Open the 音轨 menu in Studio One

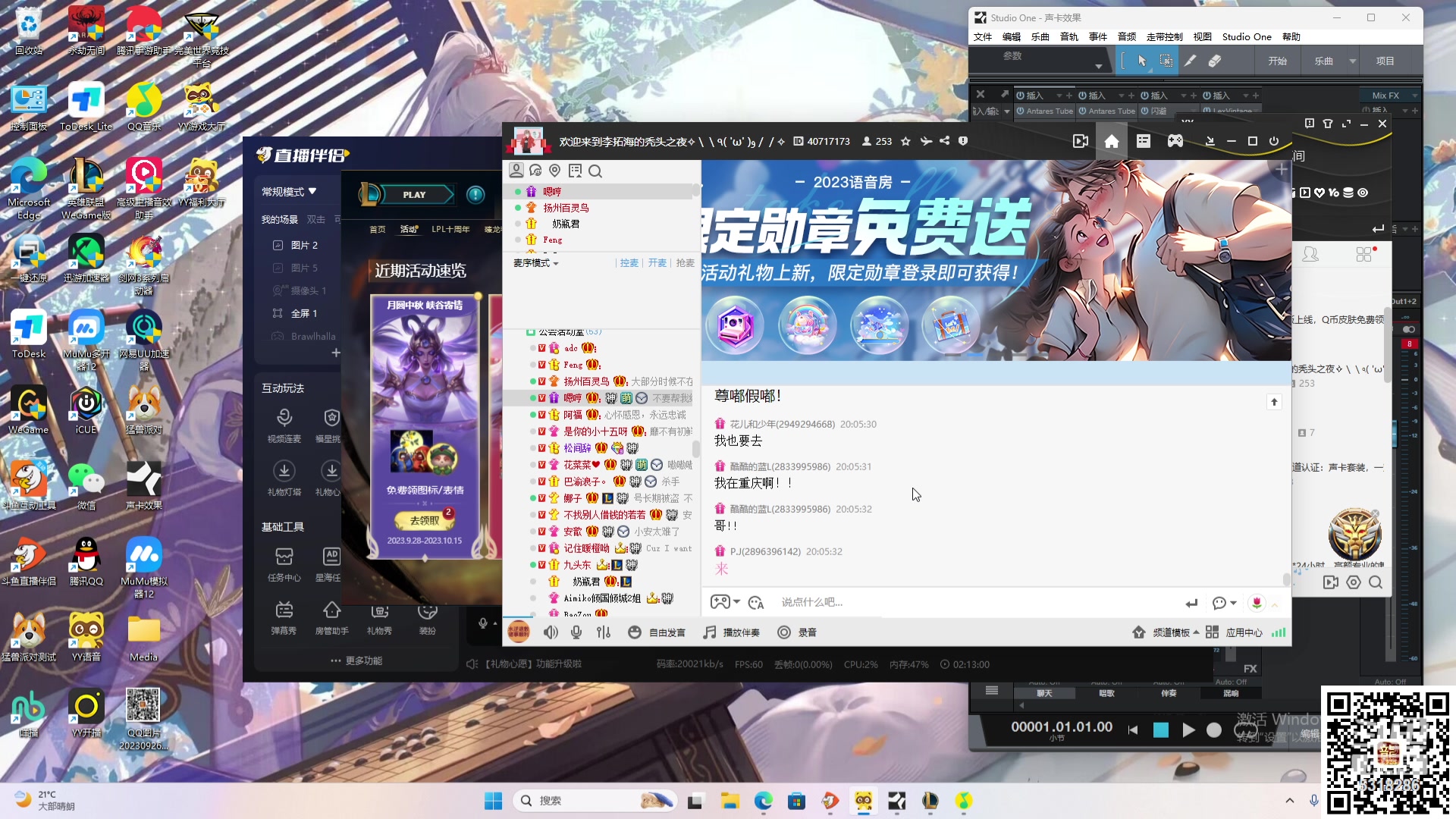click(x=1069, y=37)
